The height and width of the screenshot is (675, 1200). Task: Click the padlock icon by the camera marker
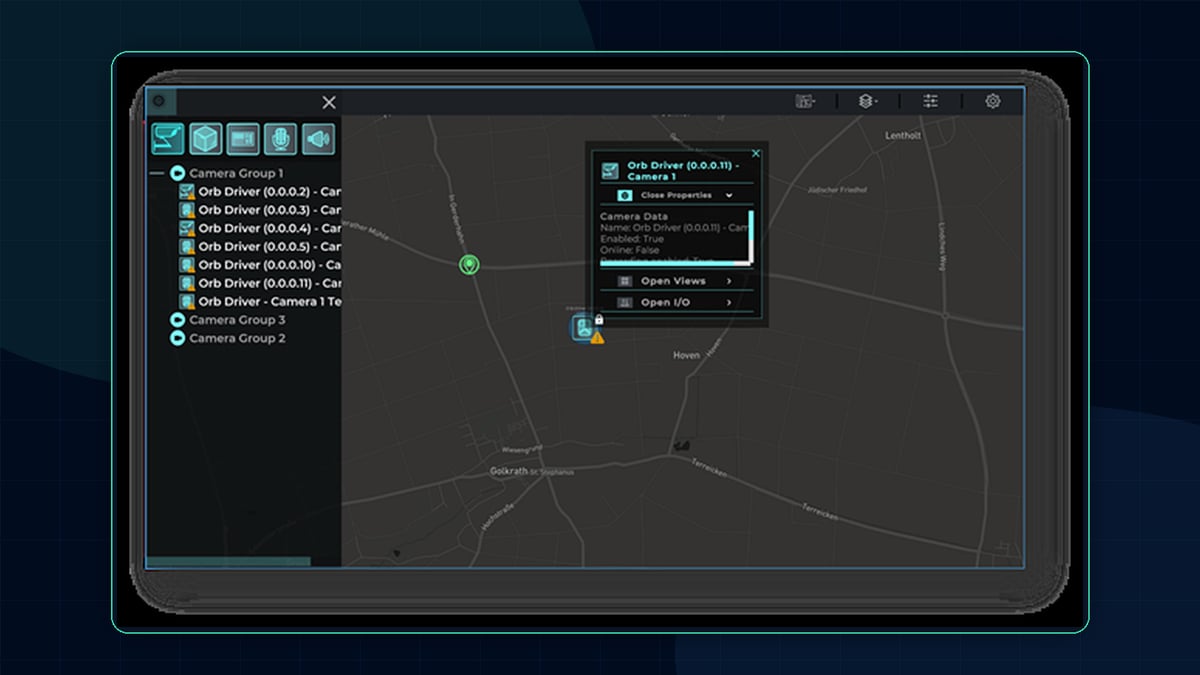[x=598, y=320]
